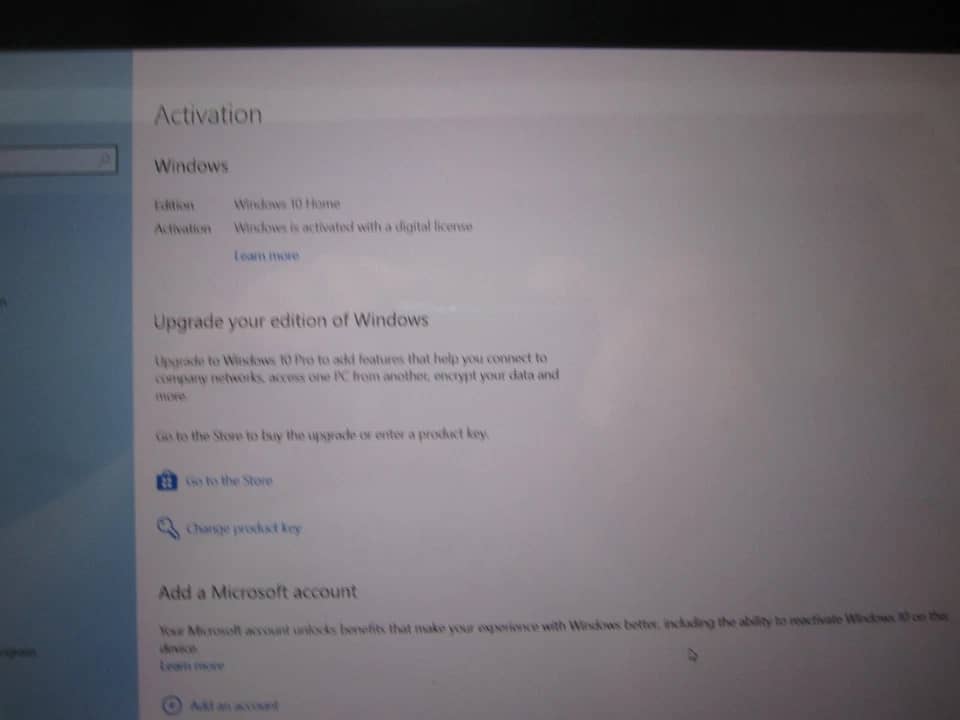
Task: Open the Learn more link under Activation
Action: click(266, 255)
